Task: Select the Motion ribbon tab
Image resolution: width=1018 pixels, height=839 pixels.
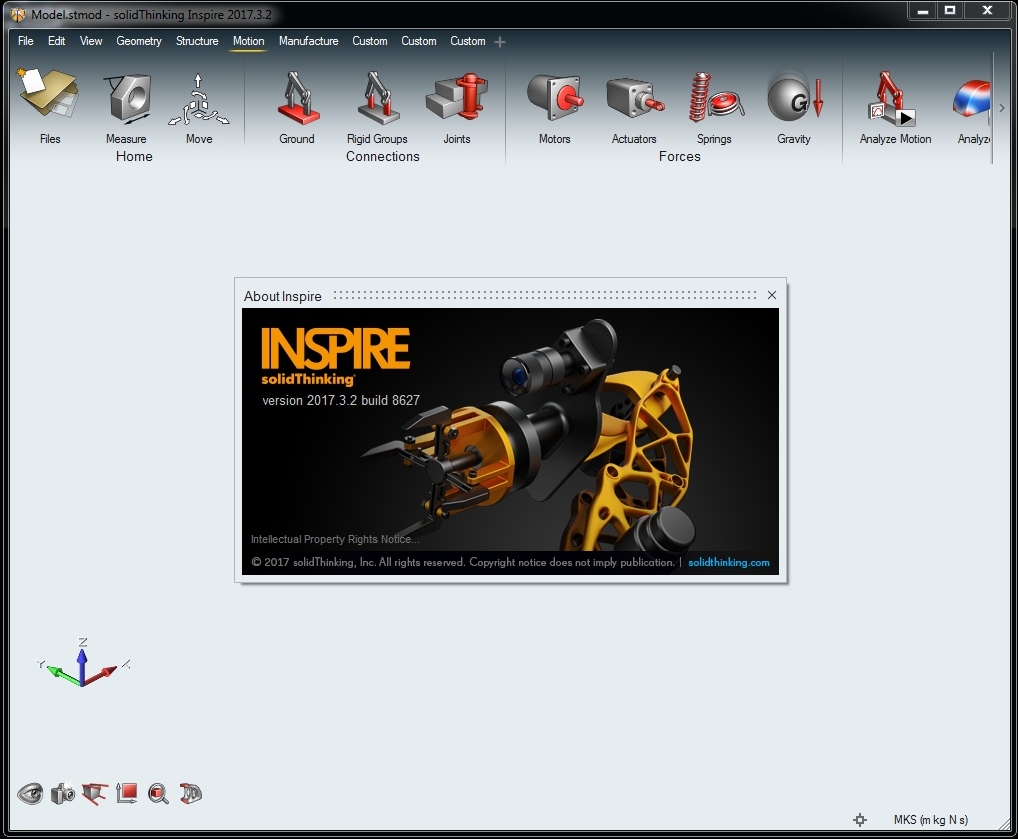Action: (x=249, y=41)
